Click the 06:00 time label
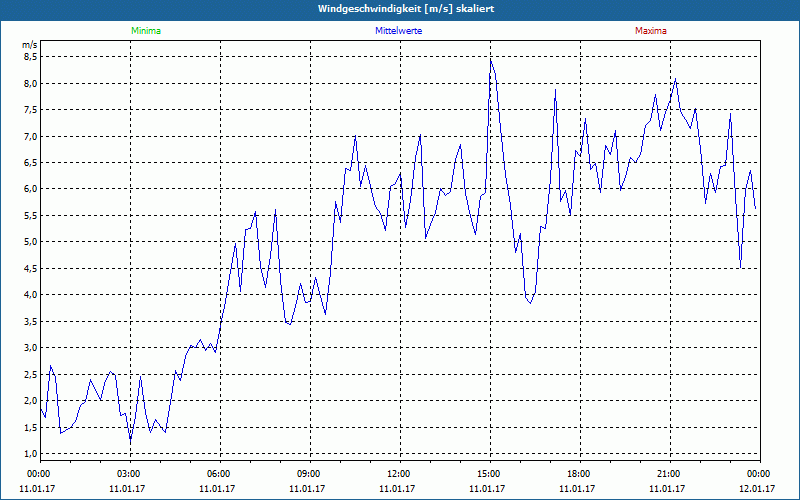Image resolution: width=800 pixels, height=500 pixels. (218, 474)
